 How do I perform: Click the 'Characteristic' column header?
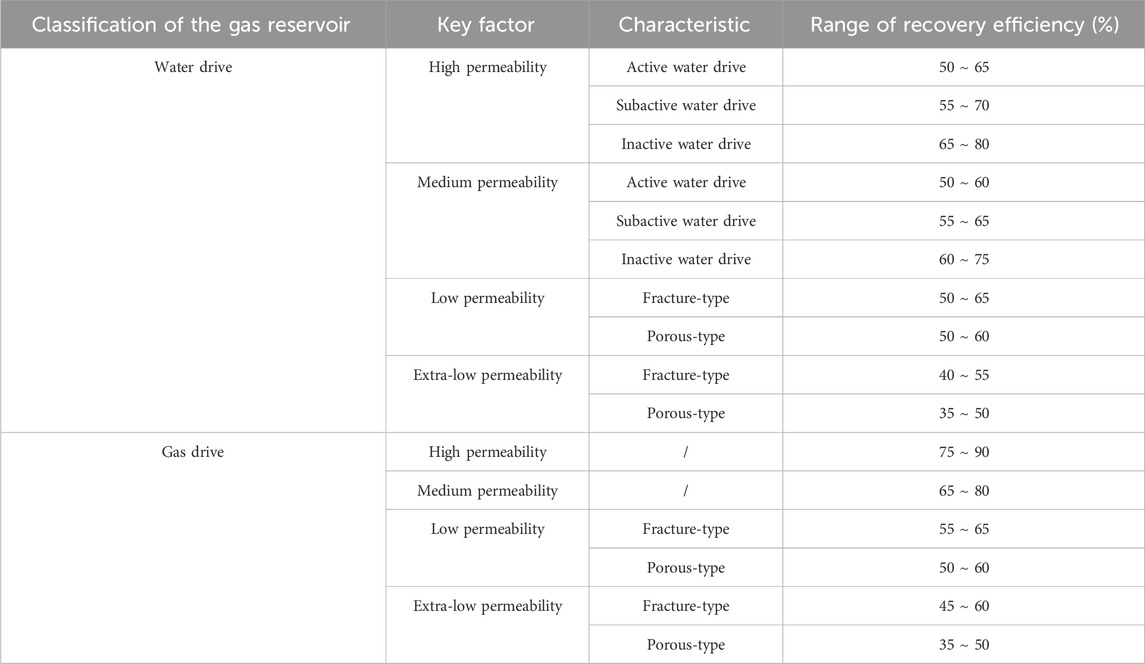684,25
